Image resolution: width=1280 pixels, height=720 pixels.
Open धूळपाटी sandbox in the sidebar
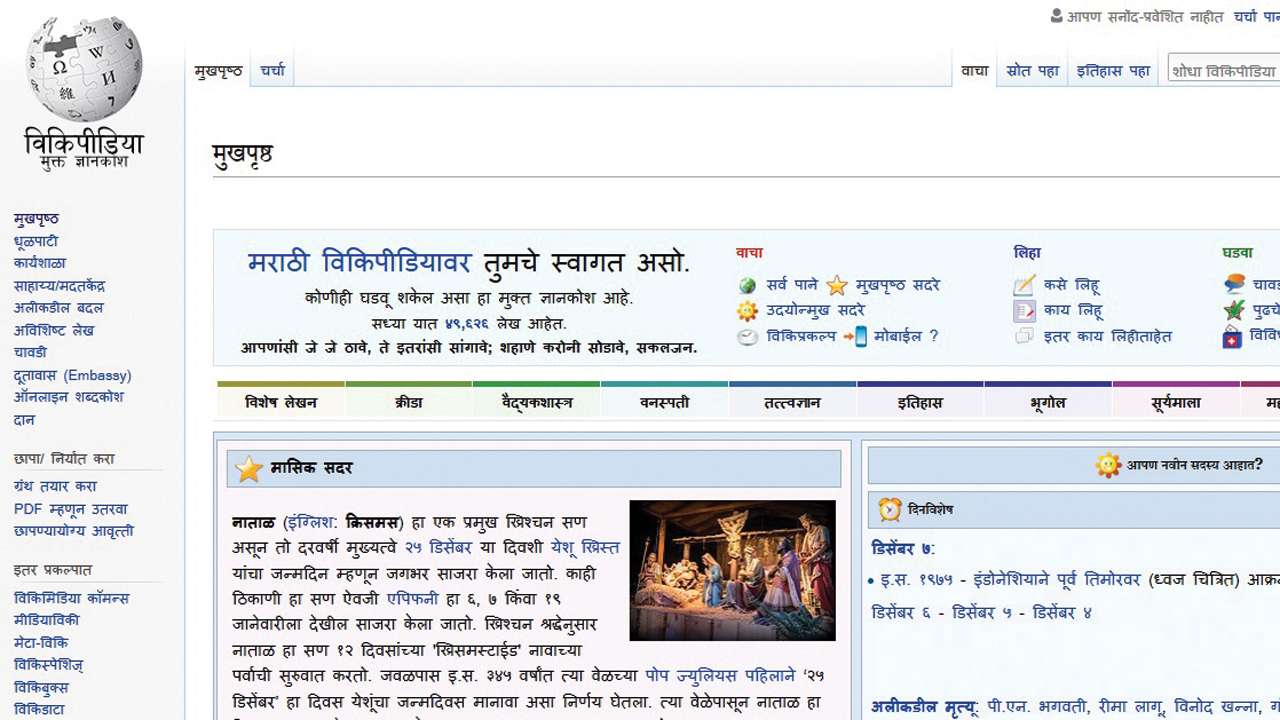36,241
